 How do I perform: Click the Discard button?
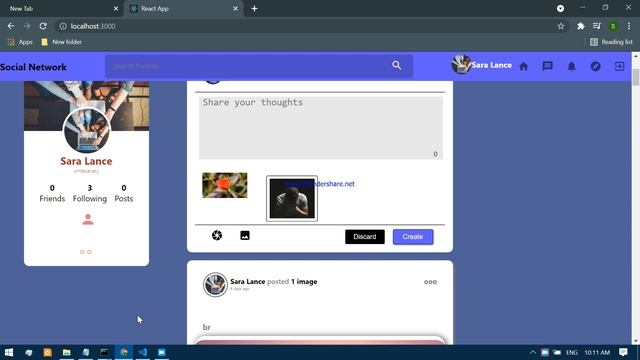[x=364, y=237]
